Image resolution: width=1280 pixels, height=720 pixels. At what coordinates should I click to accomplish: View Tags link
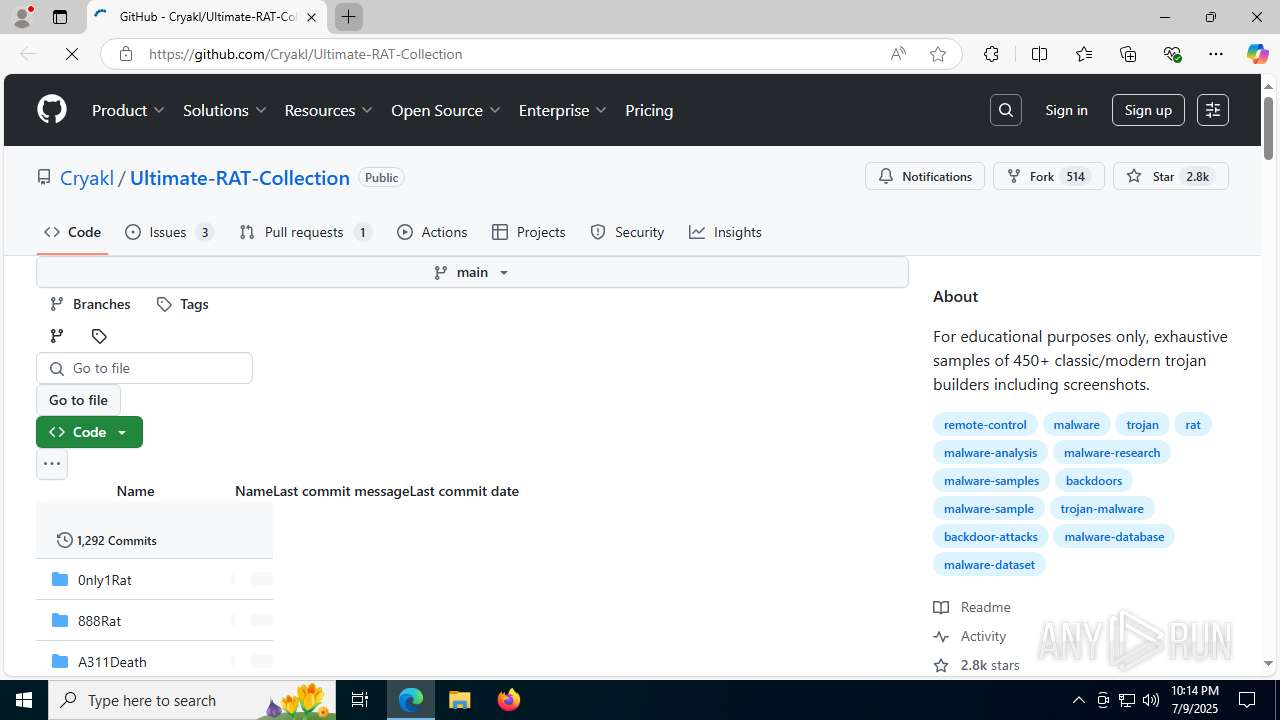click(182, 304)
